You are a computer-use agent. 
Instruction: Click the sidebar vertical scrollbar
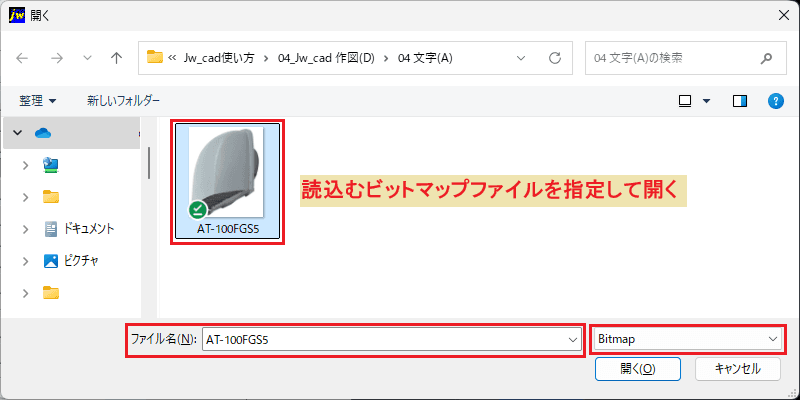point(148,163)
